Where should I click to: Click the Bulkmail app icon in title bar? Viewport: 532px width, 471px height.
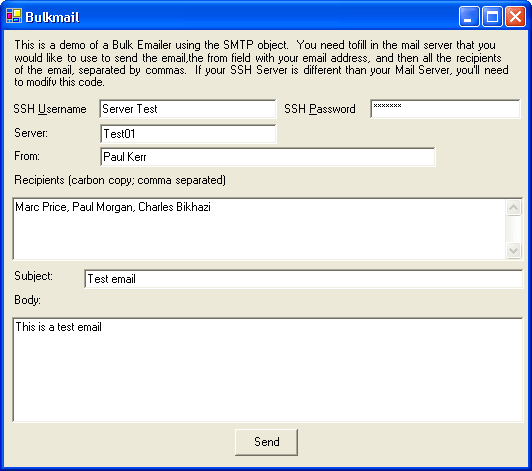[x=14, y=16]
